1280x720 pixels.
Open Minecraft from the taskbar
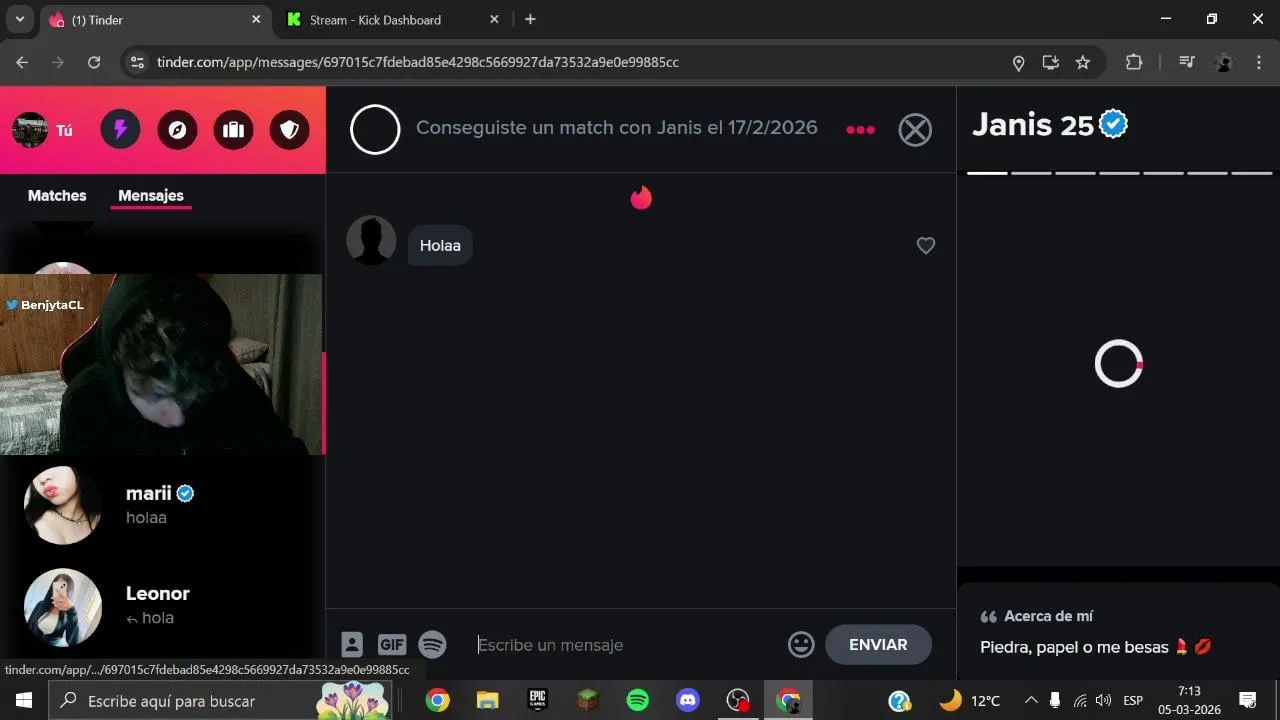[x=588, y=700]
